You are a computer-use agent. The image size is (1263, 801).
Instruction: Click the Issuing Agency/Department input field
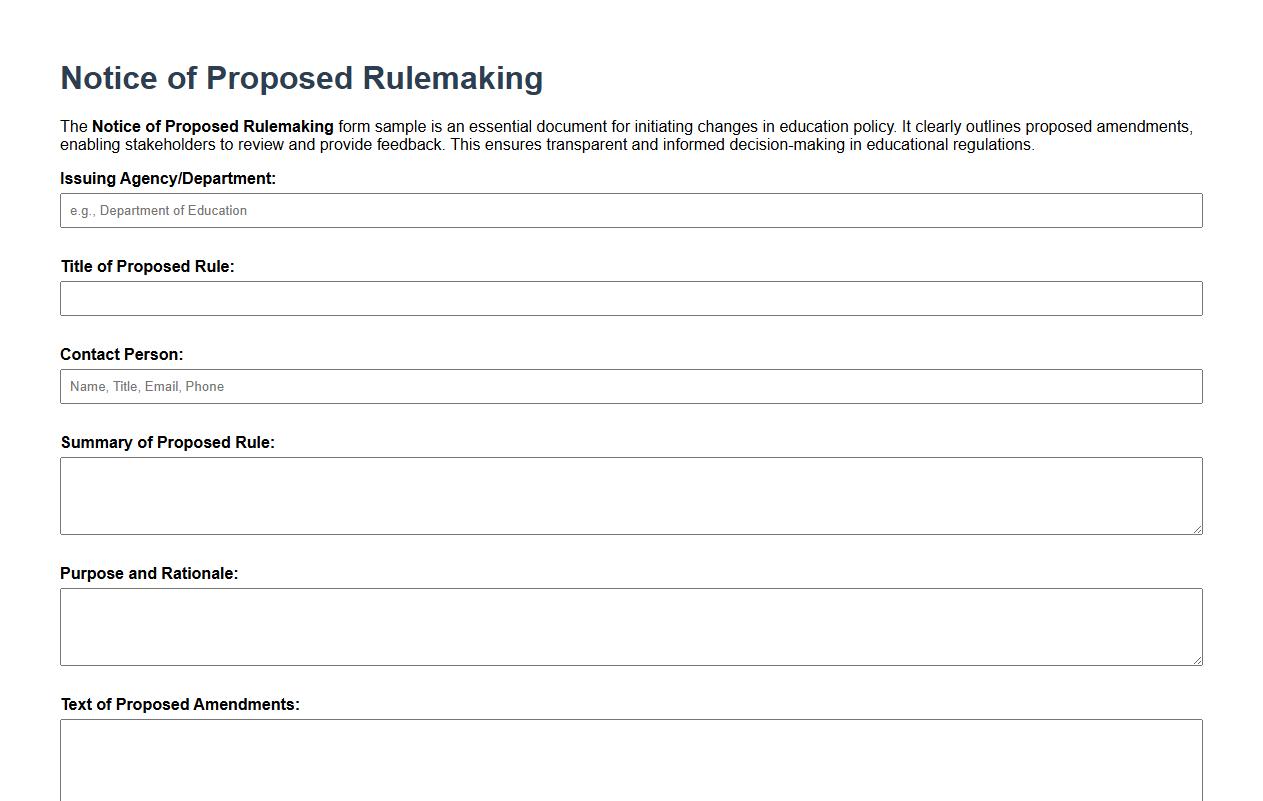pos(631,210)
